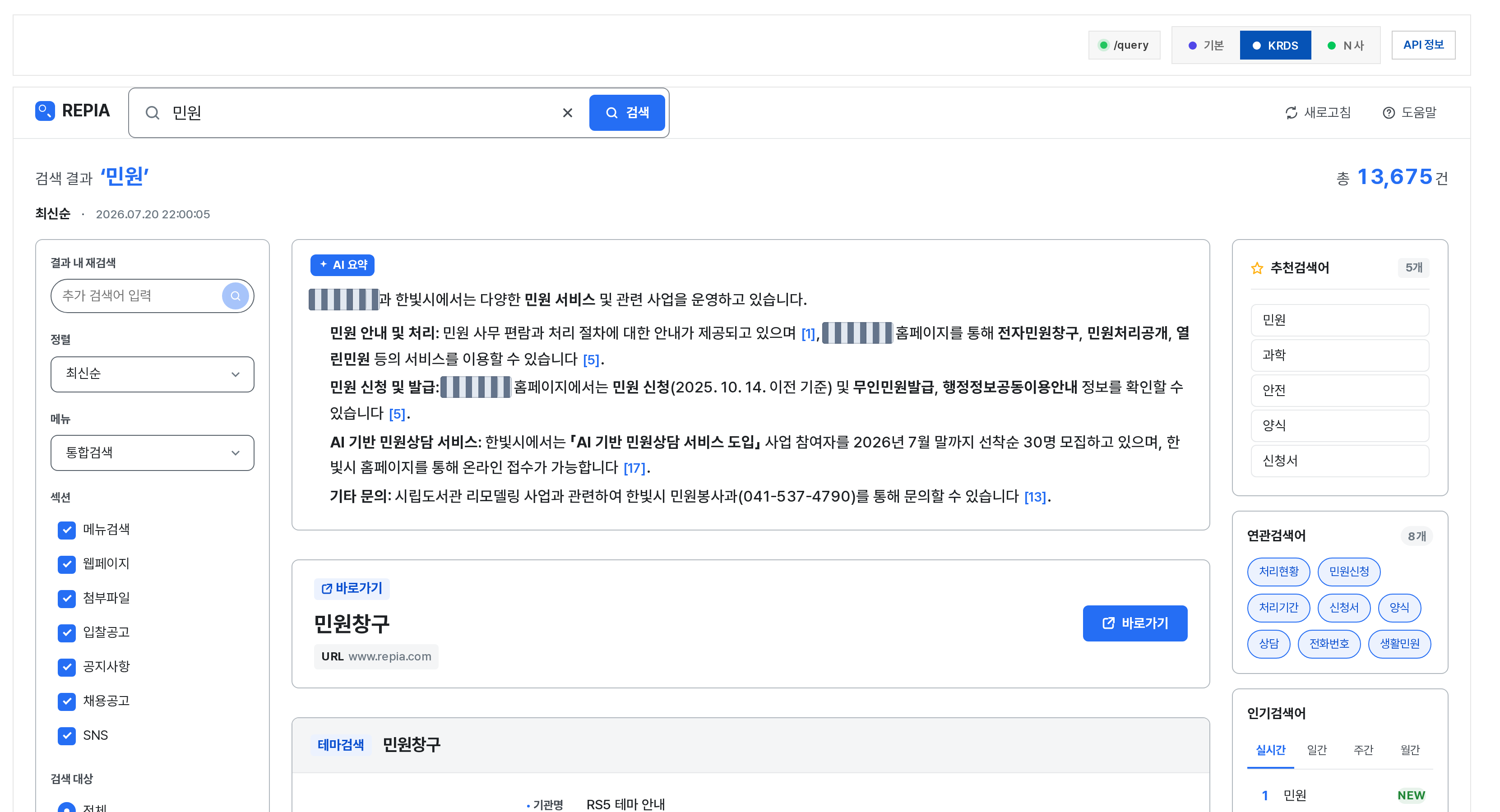Uncheck the SNS checkbox
1500x812 pixels.
(x=67, y=736)
